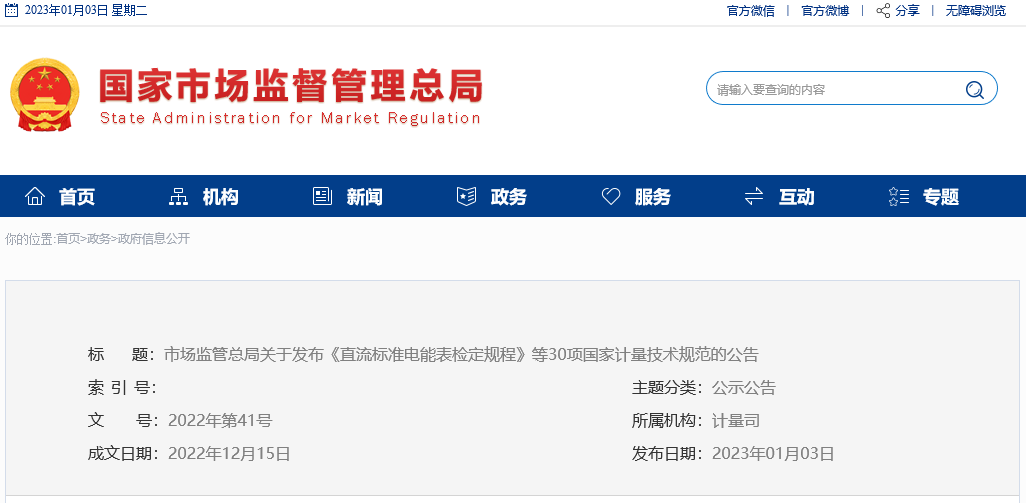The image size is (1026, 503).
Task: Click the search magnifier icon
Action: [974, 89]
